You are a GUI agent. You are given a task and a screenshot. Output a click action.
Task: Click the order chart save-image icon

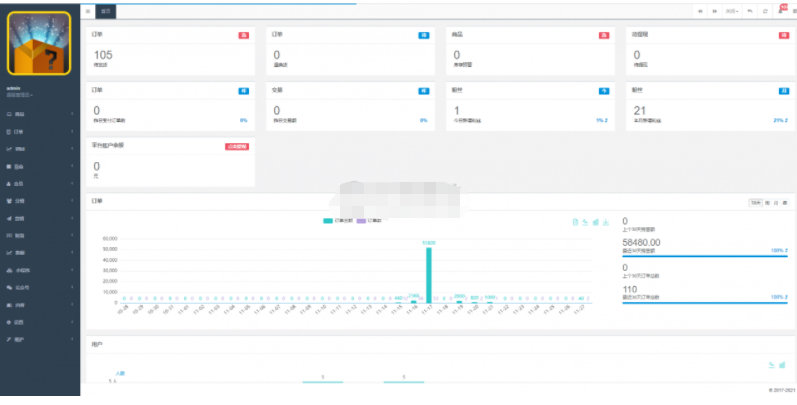[607, 221]
